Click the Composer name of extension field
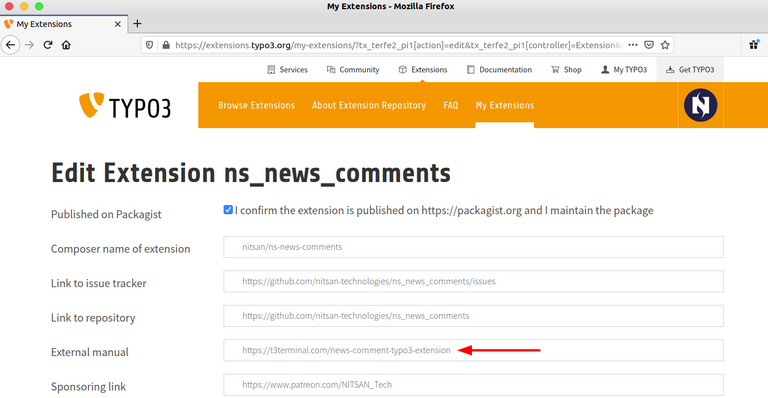 (x=473, y=247)
